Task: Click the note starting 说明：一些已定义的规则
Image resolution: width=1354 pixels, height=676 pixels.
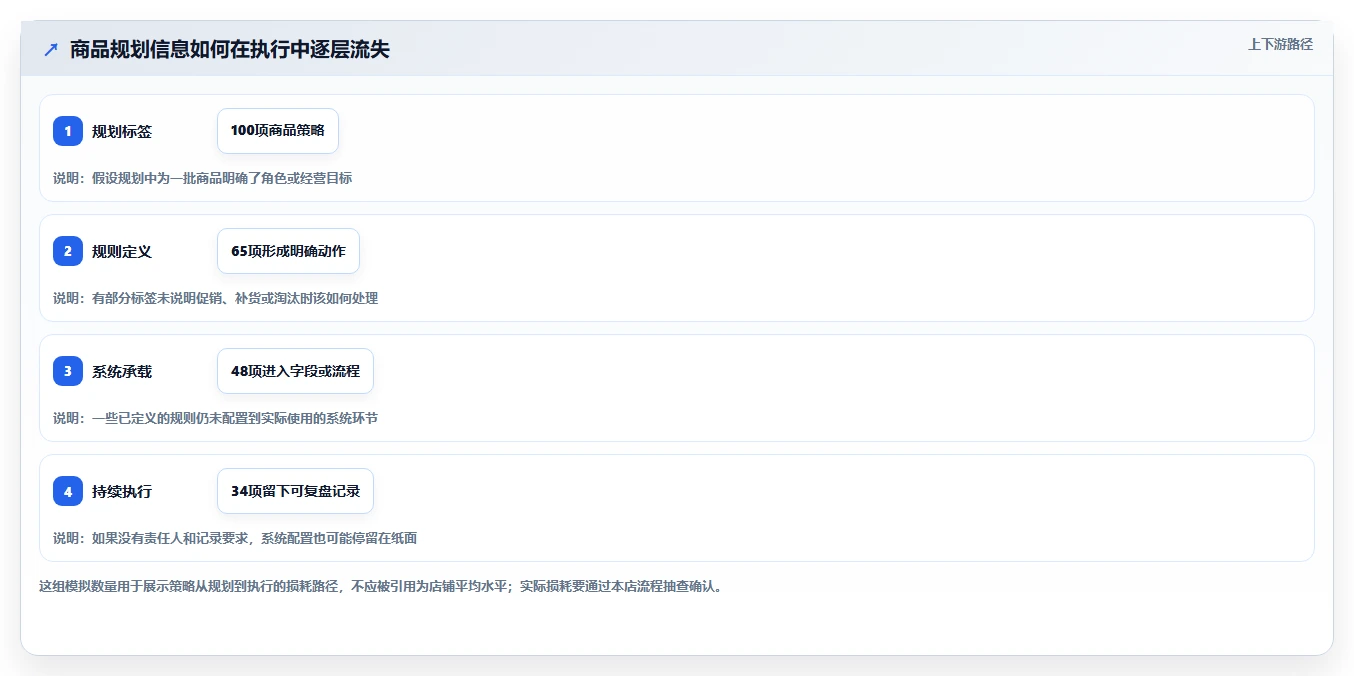Action: click(215, 418)
